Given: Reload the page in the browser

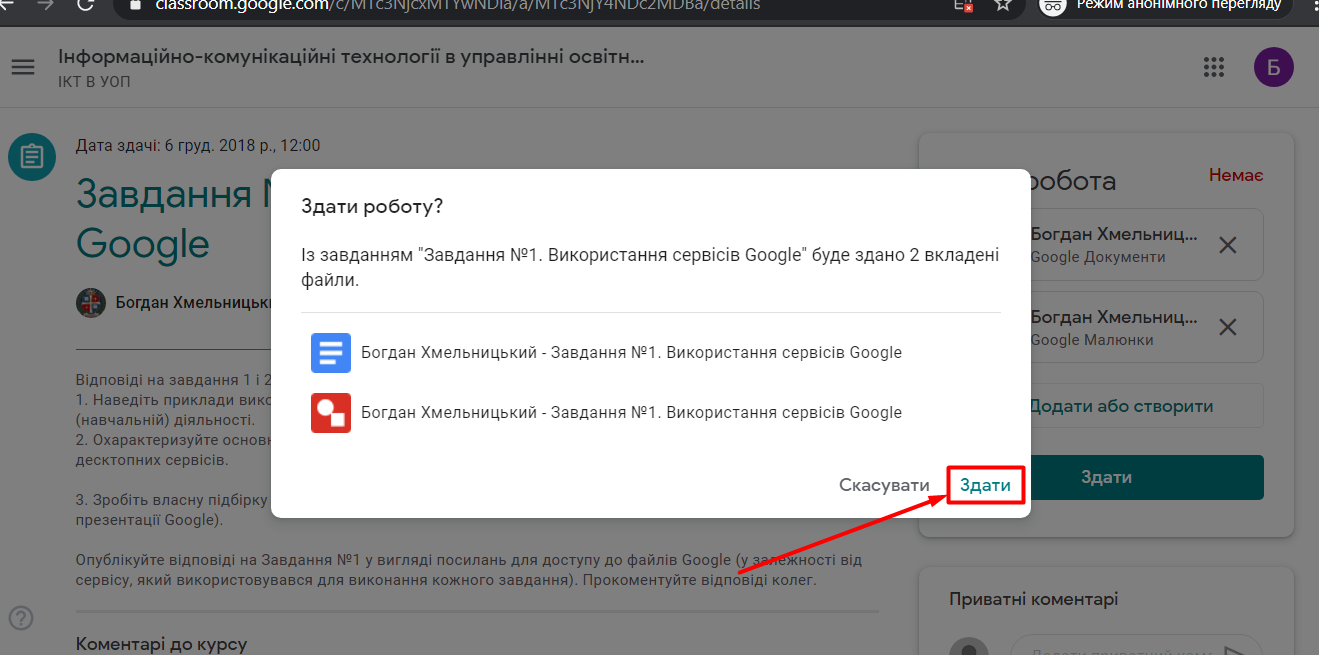Looking at the screenshot, I should pos(85,5).
